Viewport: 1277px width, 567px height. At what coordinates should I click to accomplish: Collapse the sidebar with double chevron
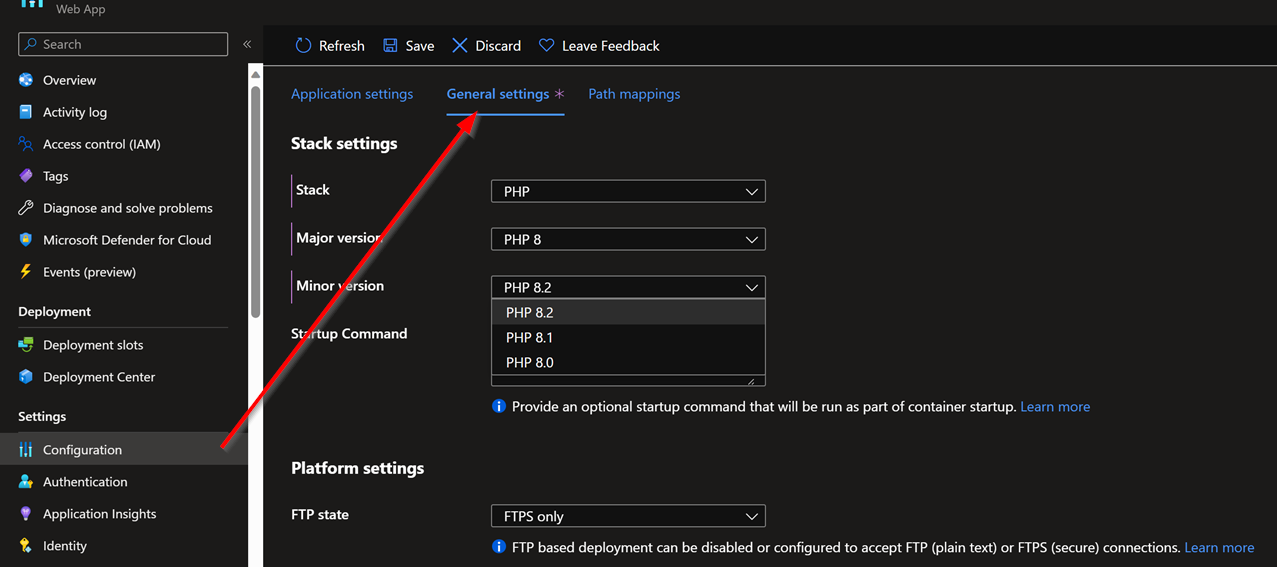click(247, 44)
